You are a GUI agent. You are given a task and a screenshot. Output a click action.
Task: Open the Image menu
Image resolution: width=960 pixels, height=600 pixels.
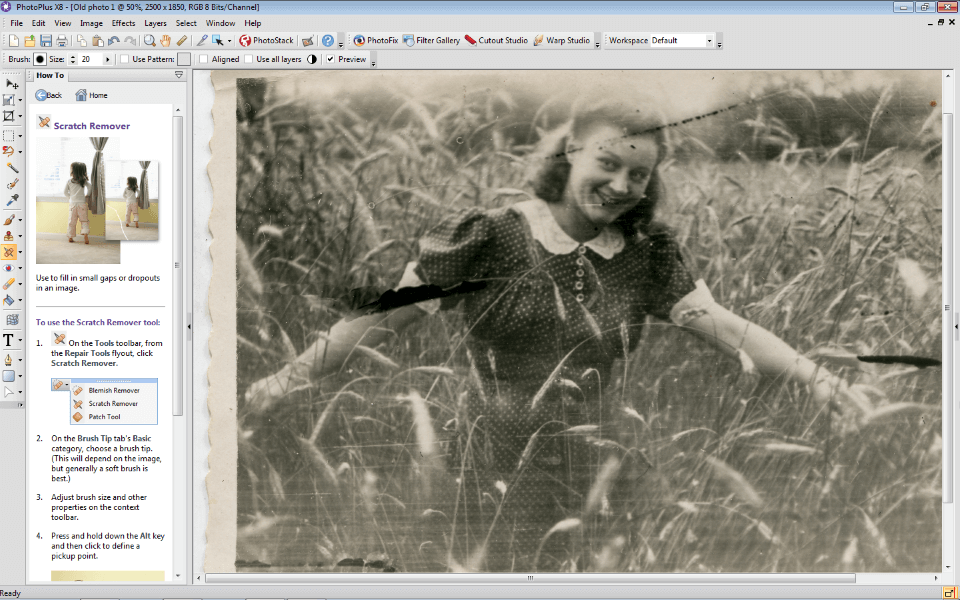[x=91, y=23]
